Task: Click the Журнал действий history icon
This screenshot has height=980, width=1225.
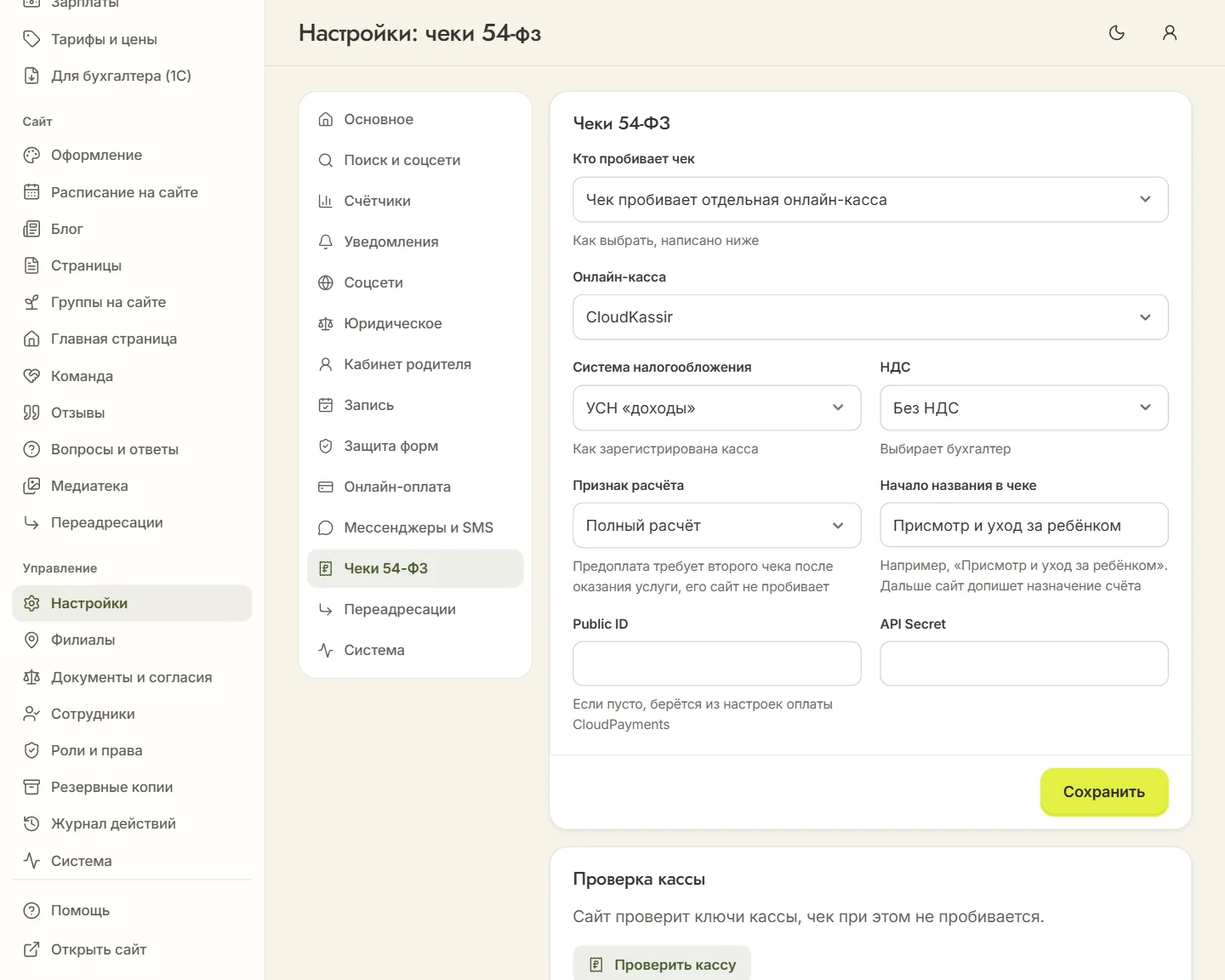Action: pyautogui.click(x=31, y=823)
